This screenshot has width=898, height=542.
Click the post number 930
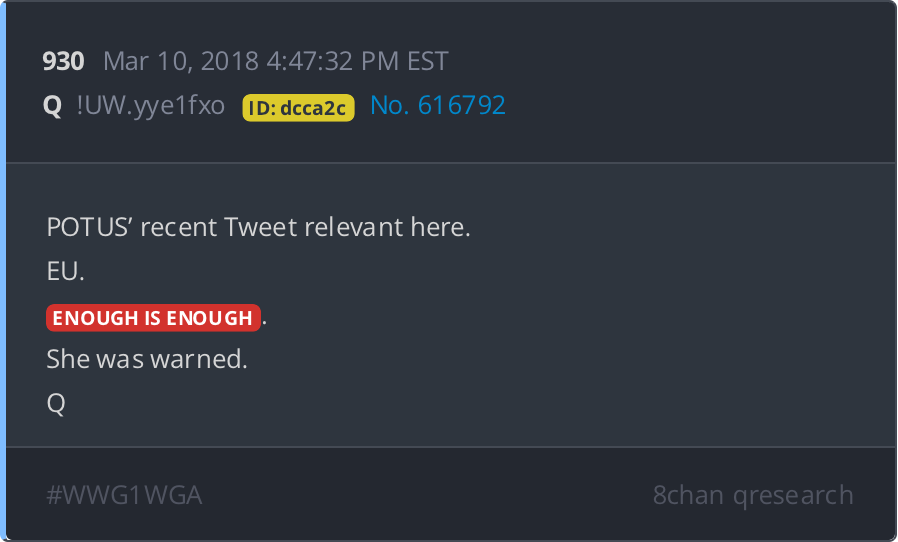(x=63, y=62)
